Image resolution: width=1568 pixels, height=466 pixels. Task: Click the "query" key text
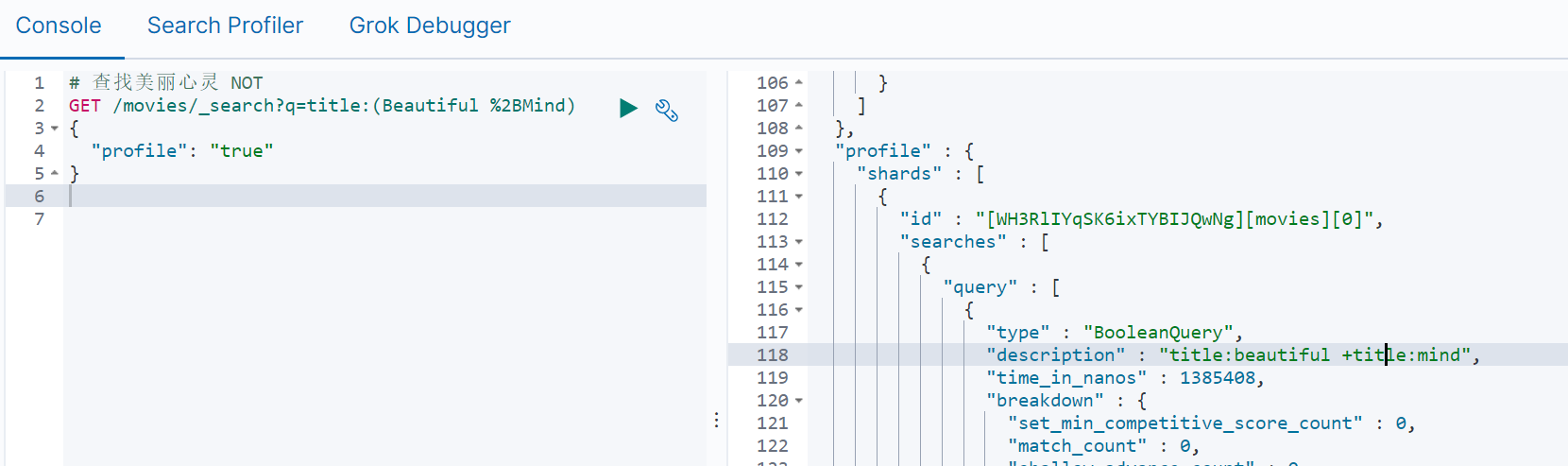pos(980,287)
